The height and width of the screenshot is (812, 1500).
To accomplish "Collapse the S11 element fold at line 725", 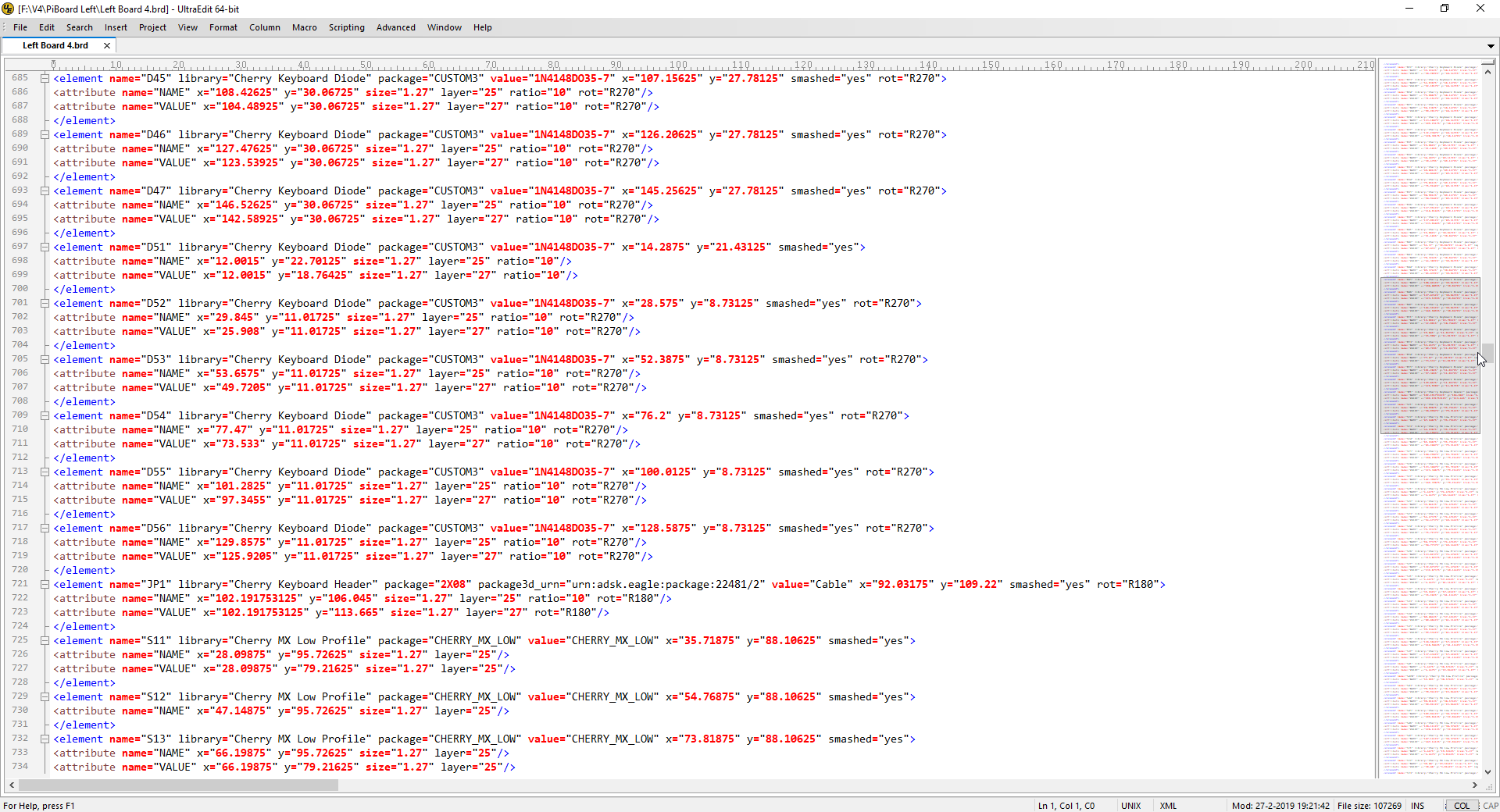I will click(x=45, y=641).
